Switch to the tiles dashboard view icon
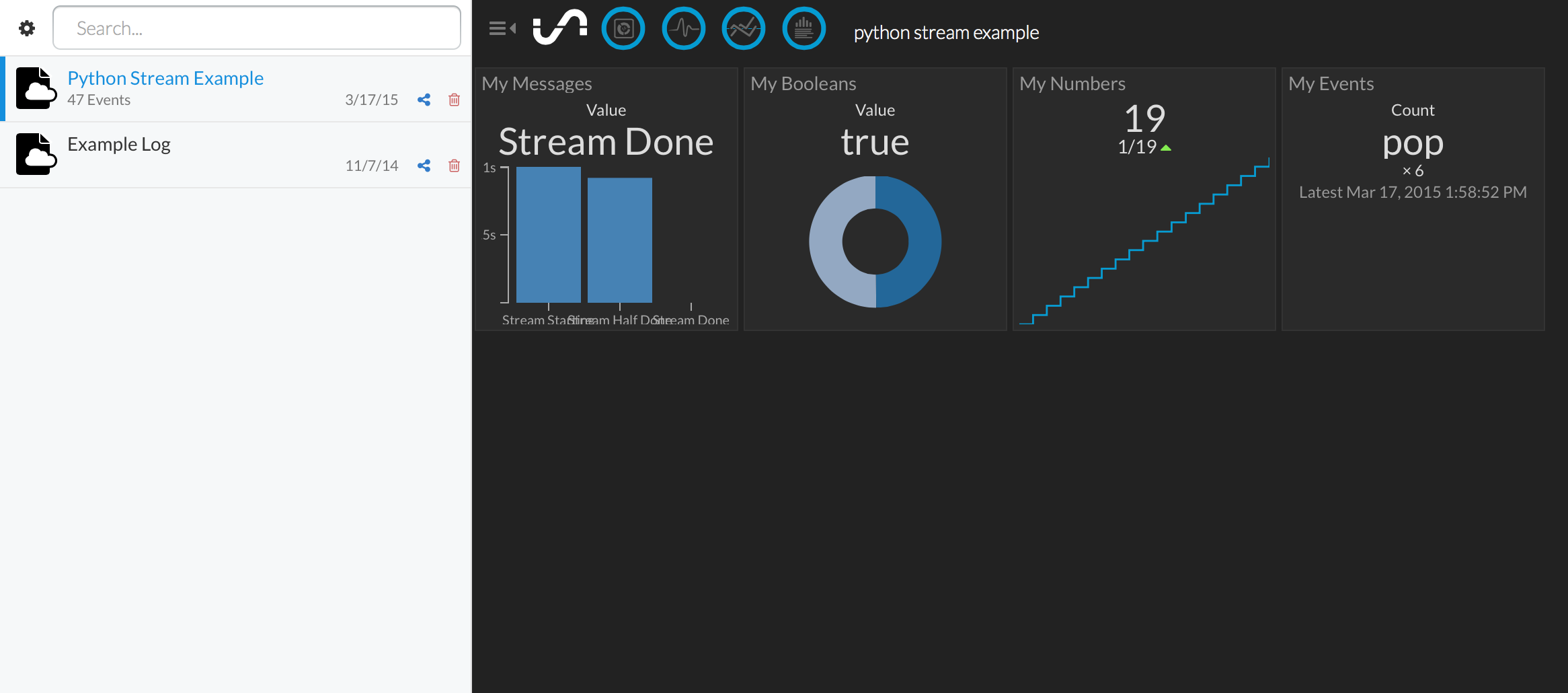 click(623, 28)
